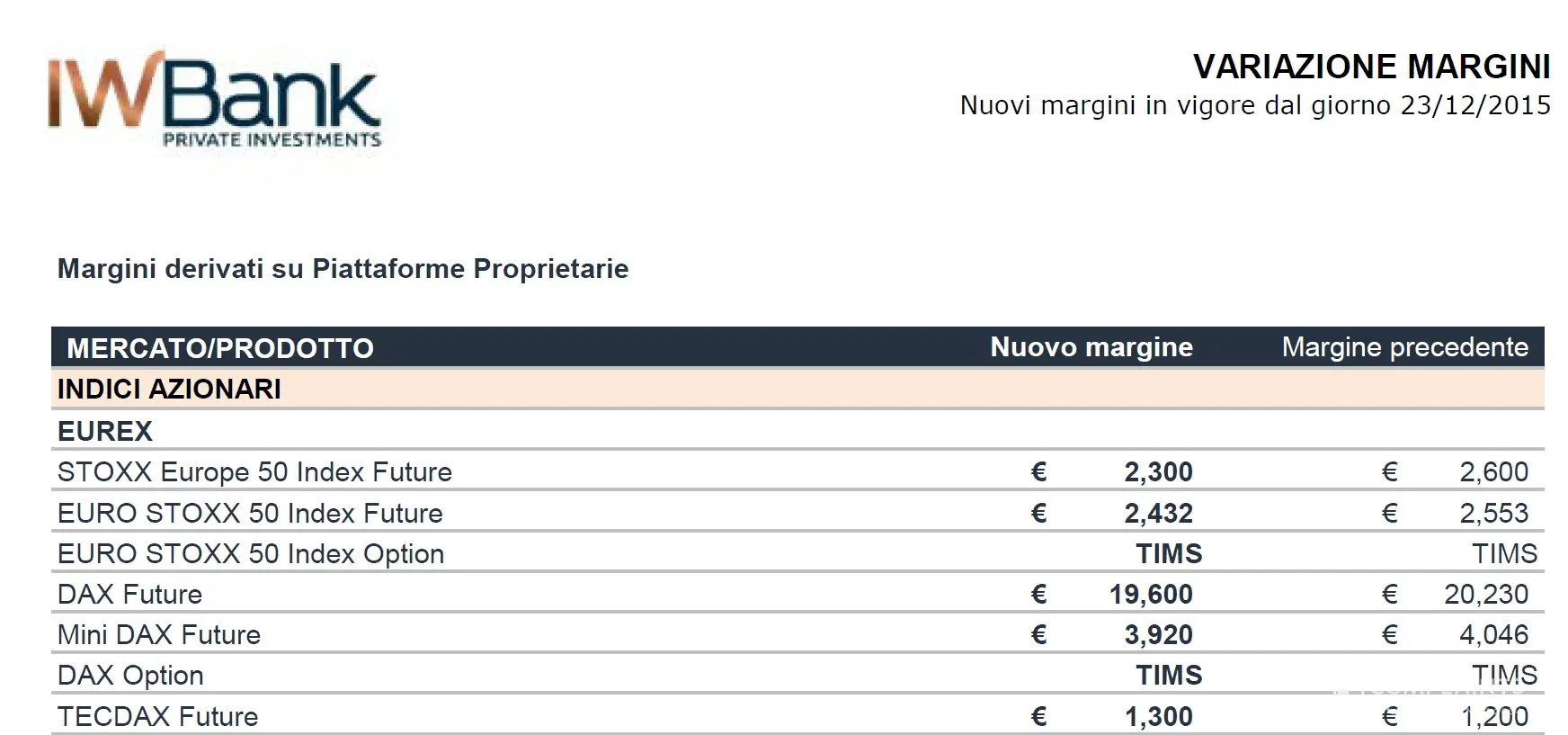The image size is (1568, 735).
Task: Select the INDICI AZIONARI section row
Action: [x=169, y=389]
